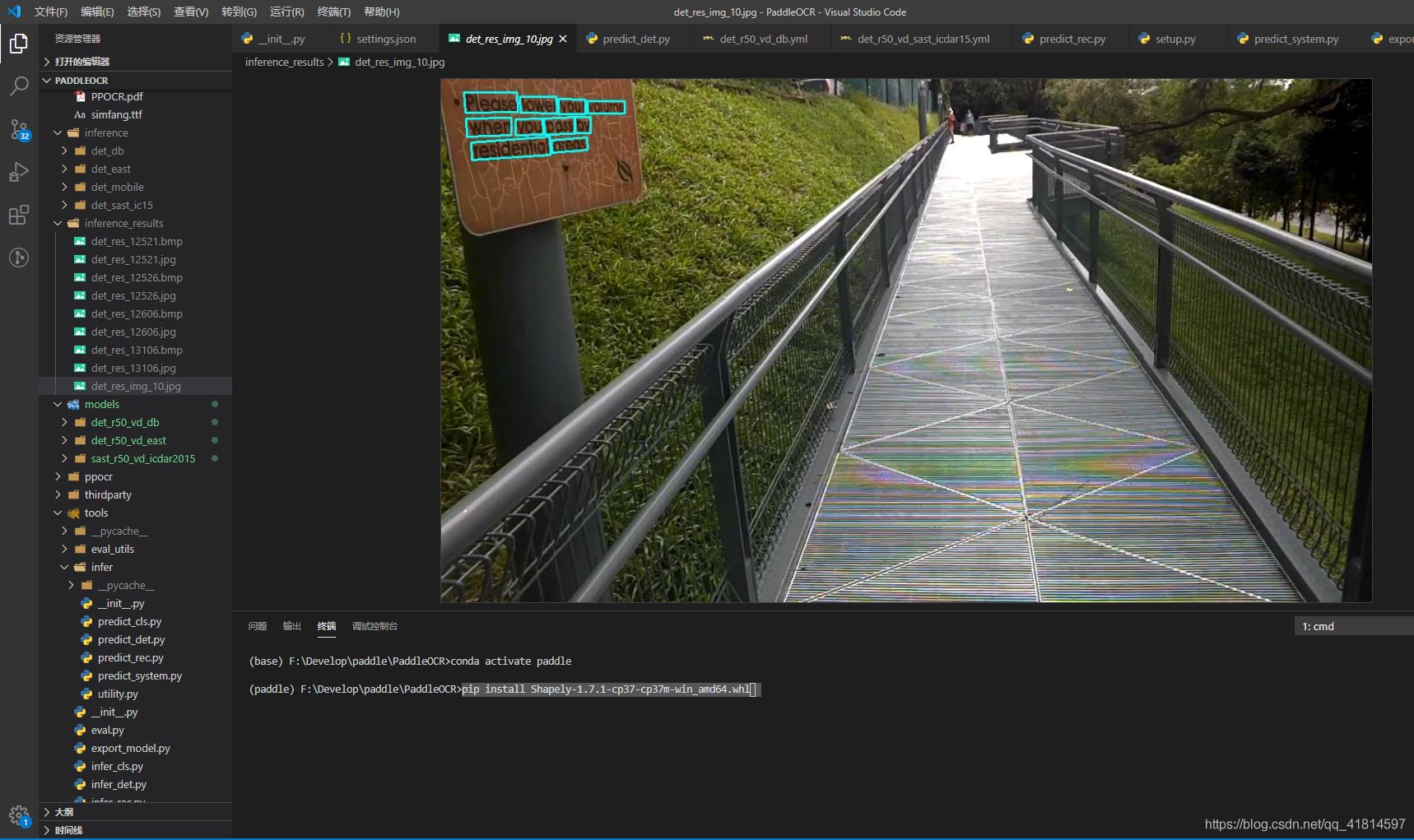
Task: Click the Manage gear icon
Action: click(x=18, y=815)
